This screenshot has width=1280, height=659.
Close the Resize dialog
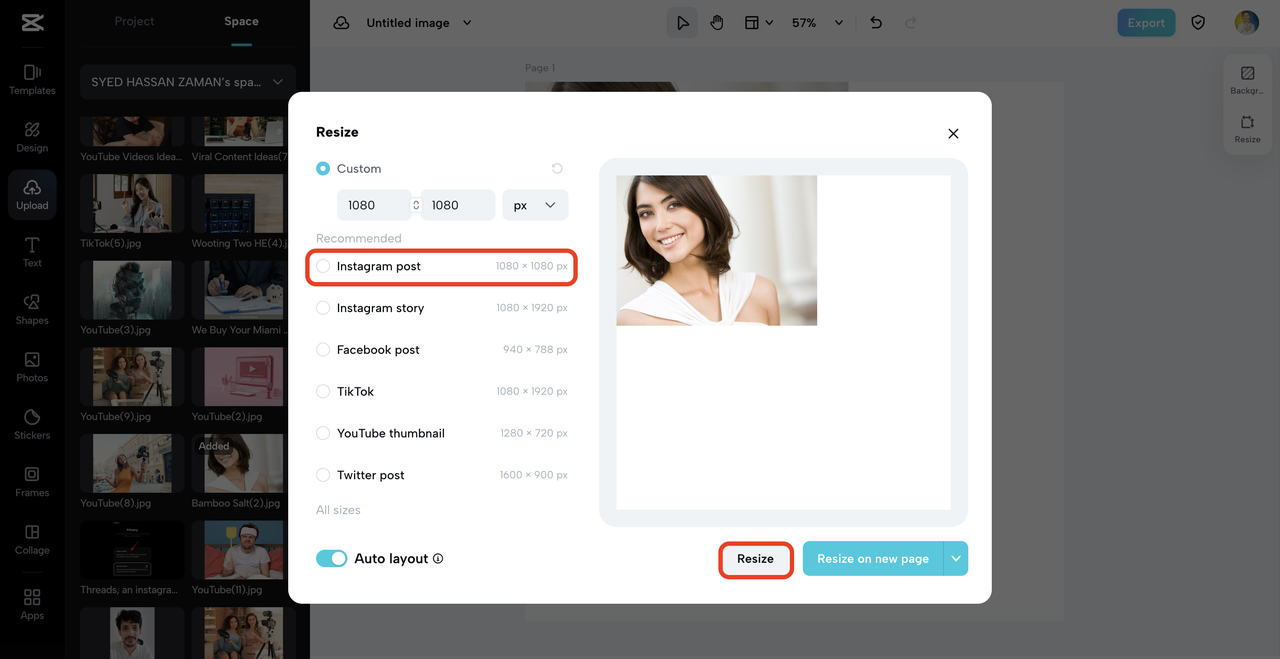[953, 133]
